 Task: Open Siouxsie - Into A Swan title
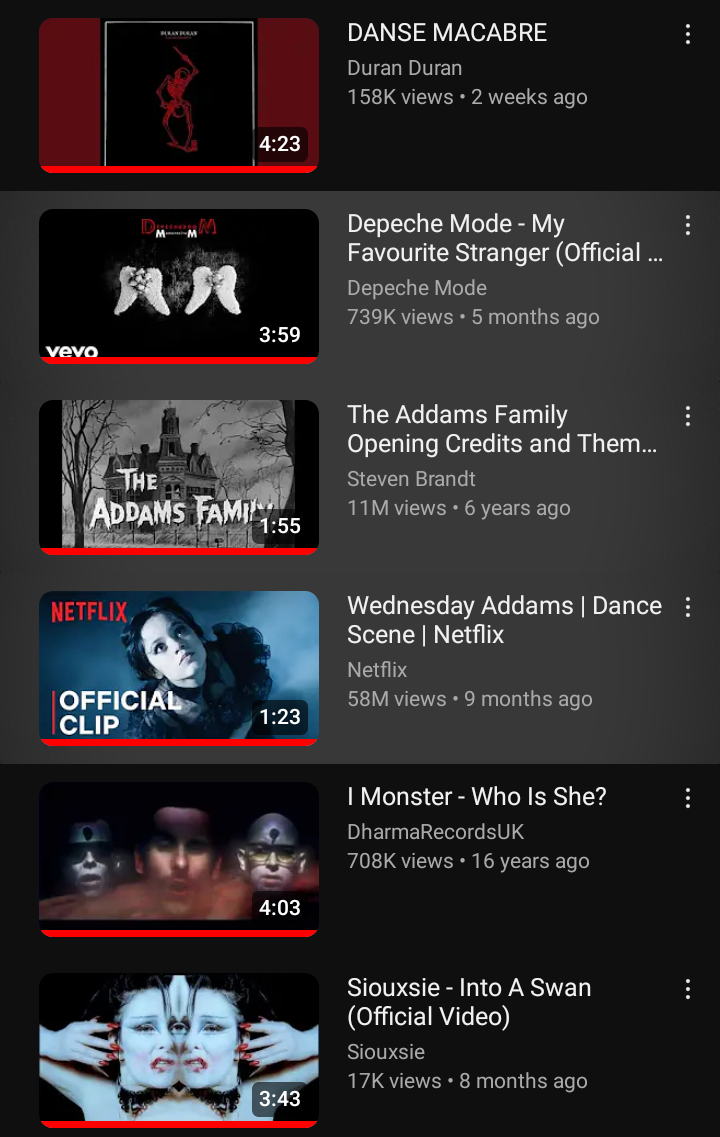469,1002
